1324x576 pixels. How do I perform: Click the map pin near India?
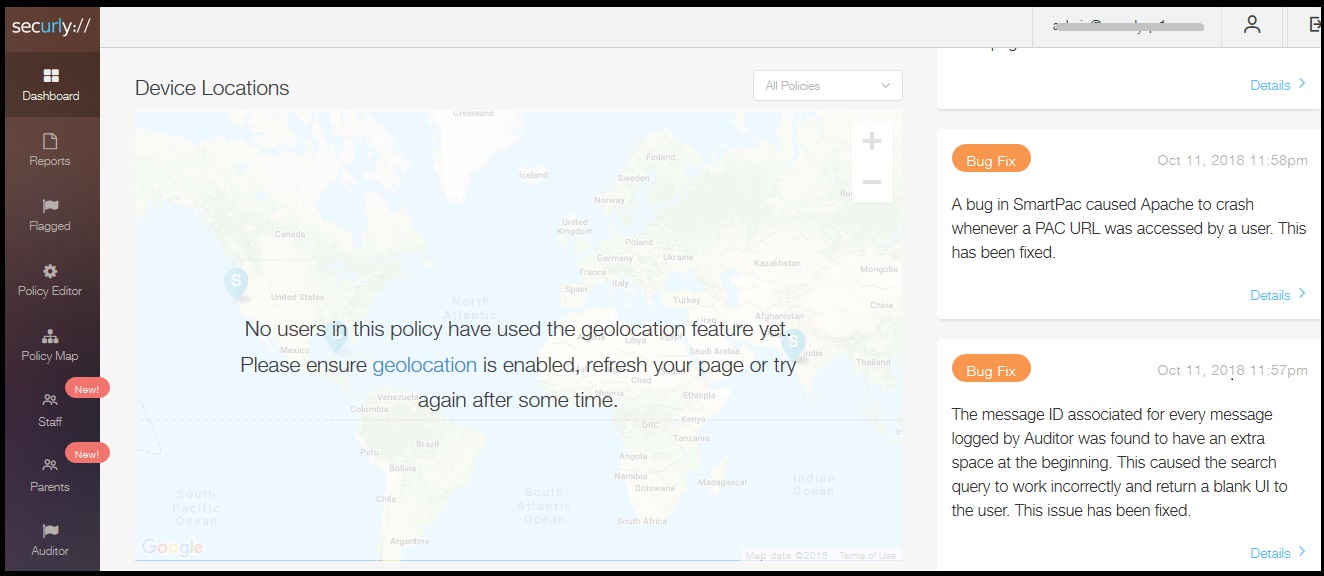pyautogui.click(x=794, y=345)
